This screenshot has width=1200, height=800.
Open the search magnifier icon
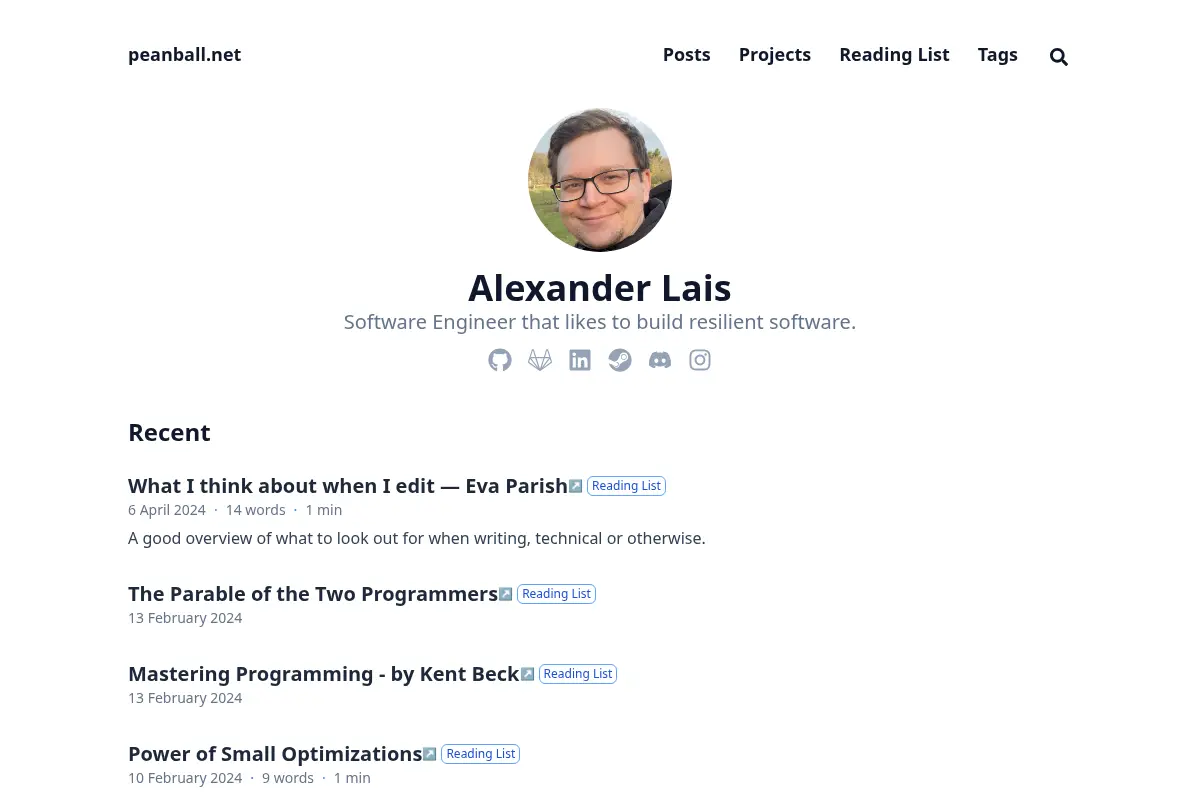coord(1059,57)
